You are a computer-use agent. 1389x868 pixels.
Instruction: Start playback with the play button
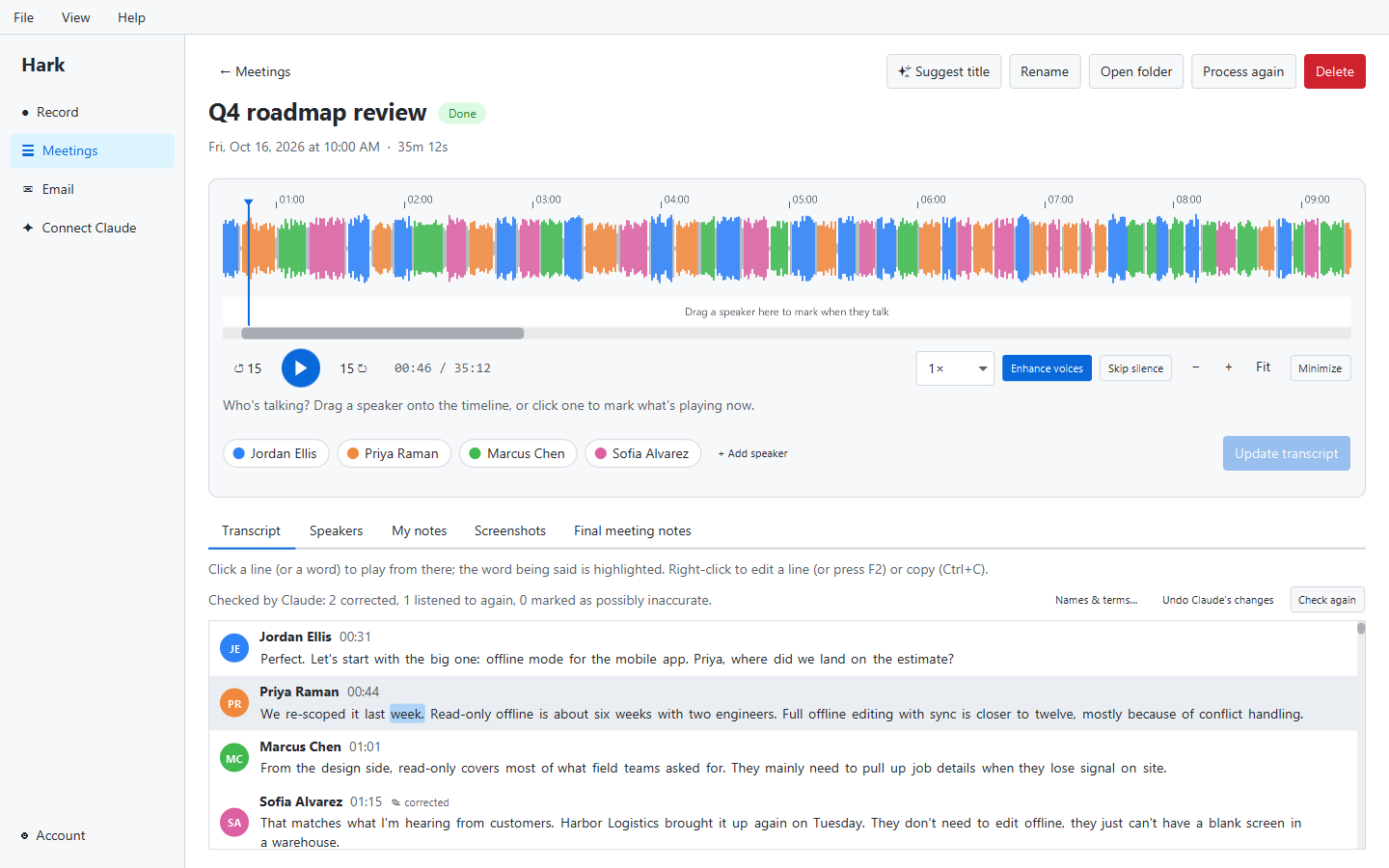coord(301,368)
